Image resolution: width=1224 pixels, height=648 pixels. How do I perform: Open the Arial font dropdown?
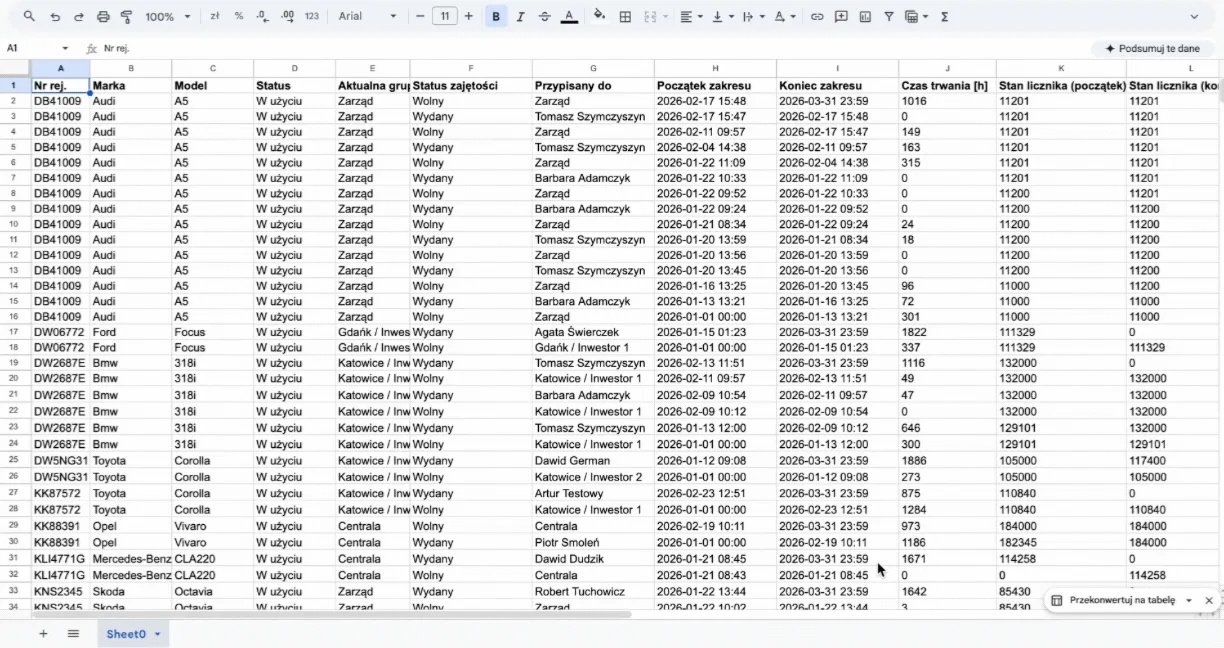point(367,16)
